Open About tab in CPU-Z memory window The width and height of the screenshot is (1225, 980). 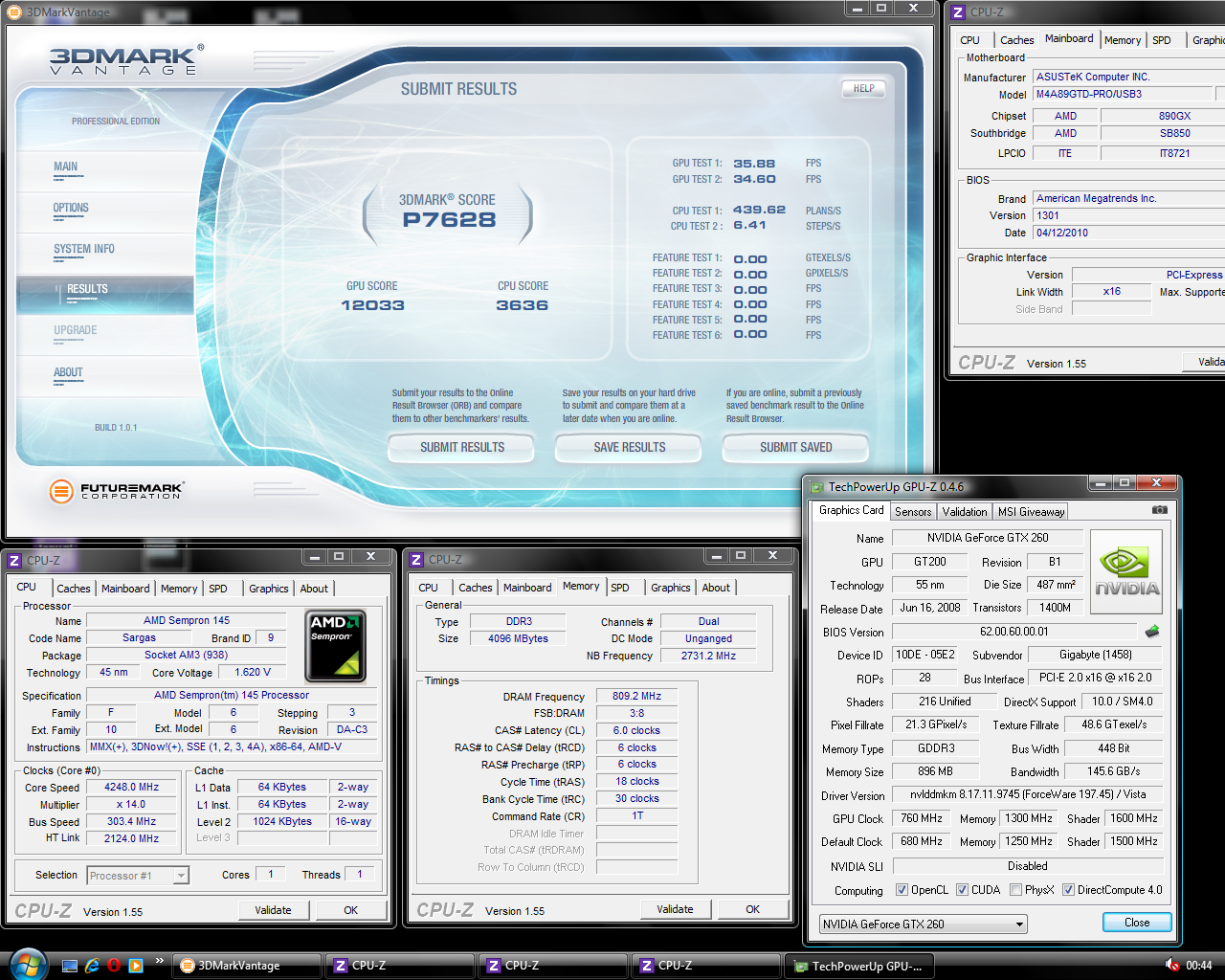pyautogui.click(x=716, y=588)
